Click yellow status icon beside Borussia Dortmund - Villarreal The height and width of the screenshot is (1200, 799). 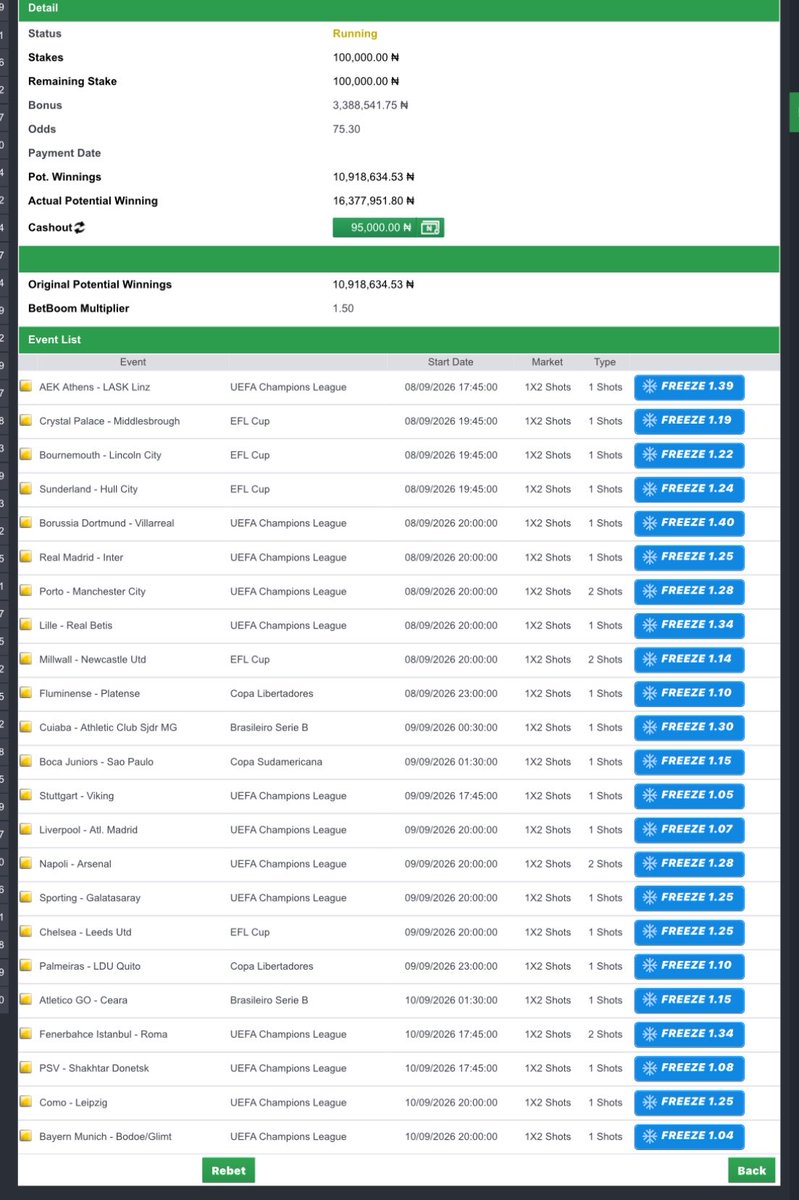(26, 523)
